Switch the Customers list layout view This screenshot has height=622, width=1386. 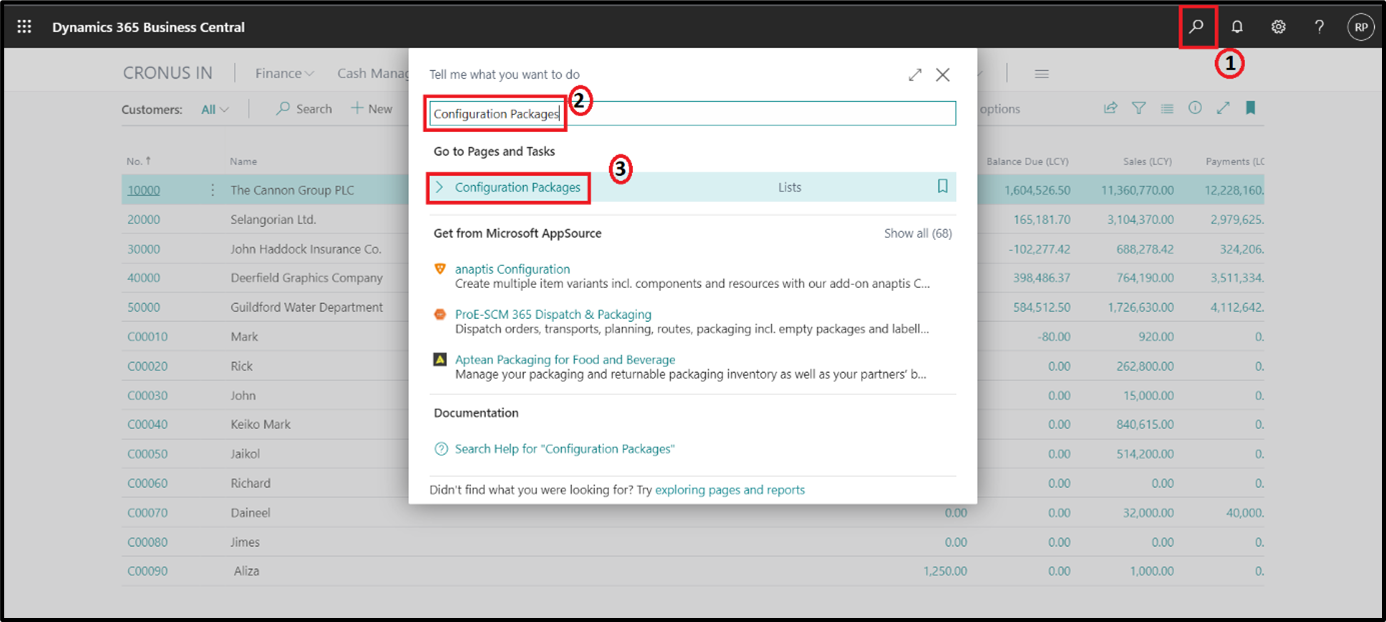coord(1166,108)
